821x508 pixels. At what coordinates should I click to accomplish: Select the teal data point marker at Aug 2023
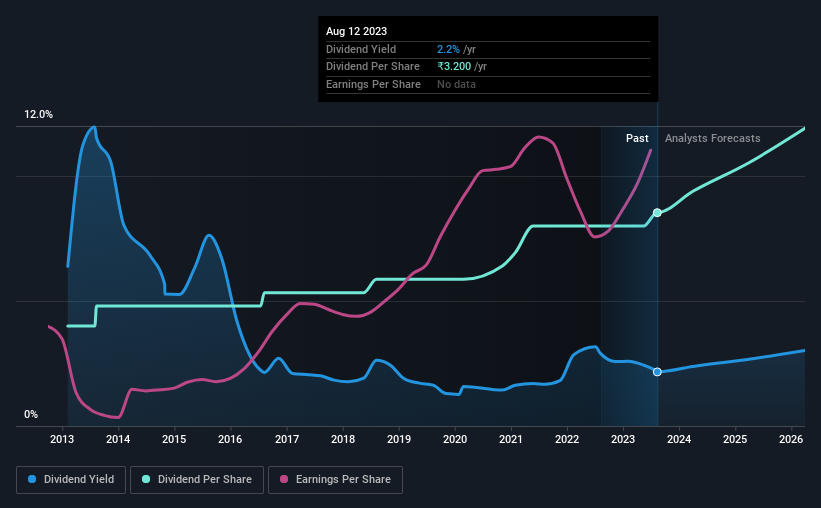(657, 213)
